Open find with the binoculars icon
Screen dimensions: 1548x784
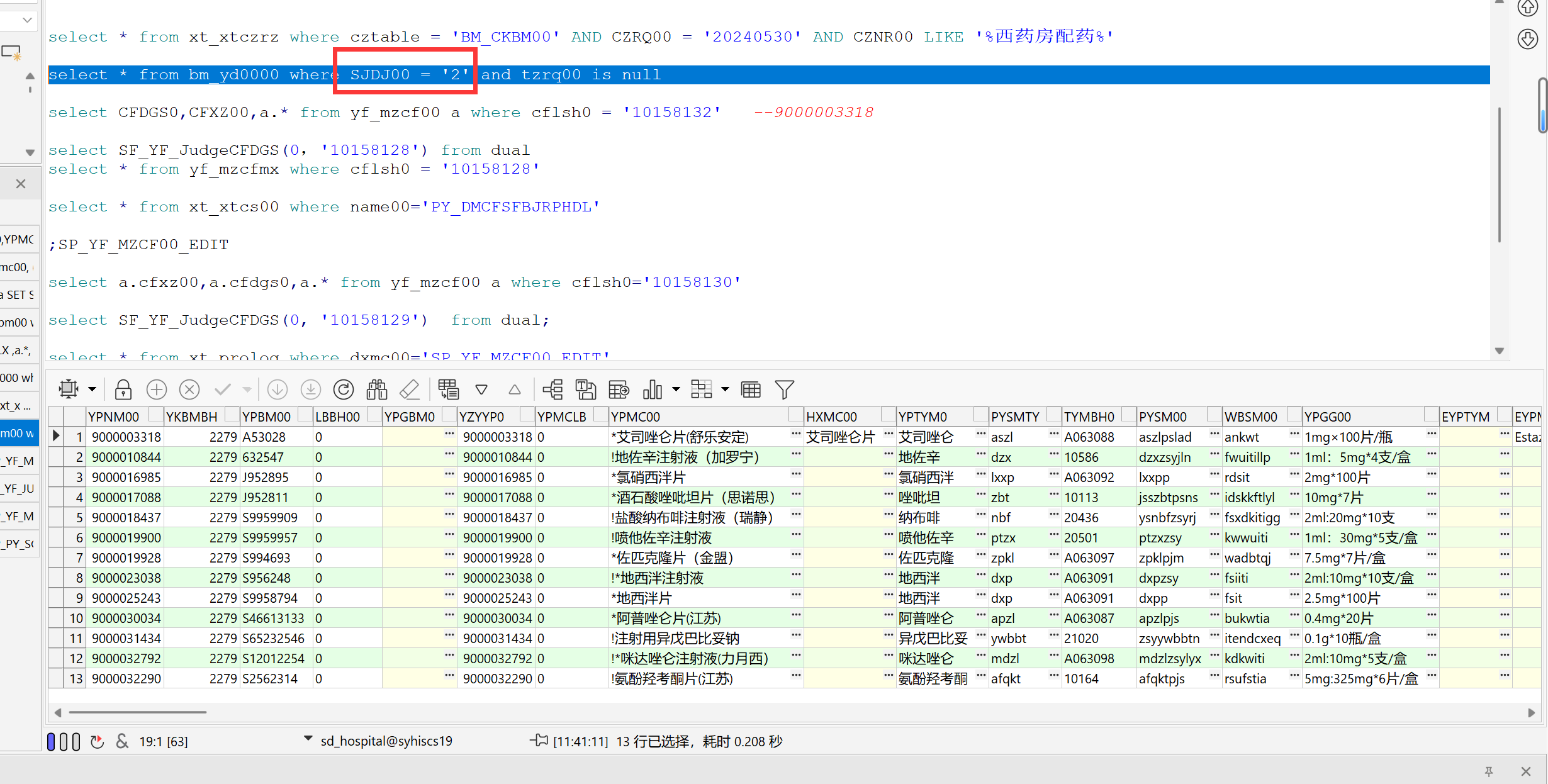point(376,389)
